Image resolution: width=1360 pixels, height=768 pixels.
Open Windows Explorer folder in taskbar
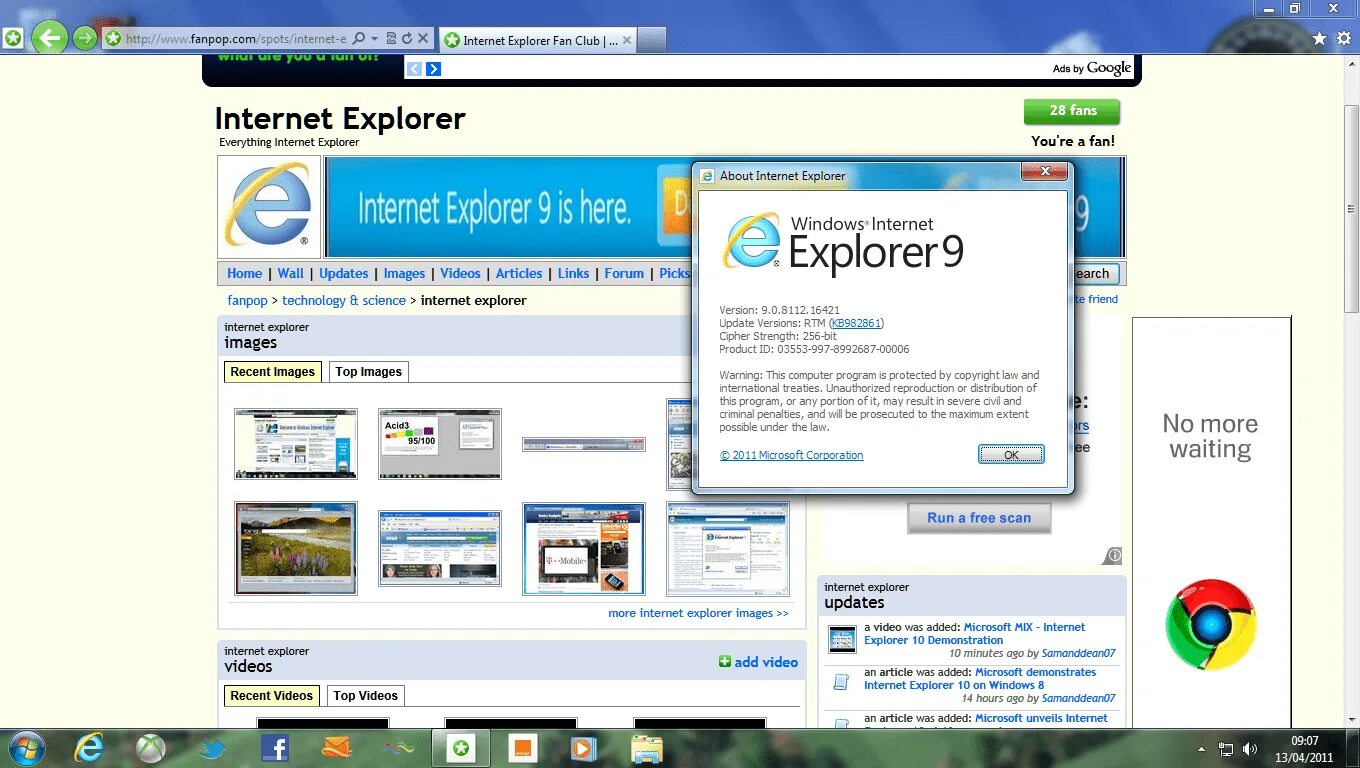coord(647,748)
